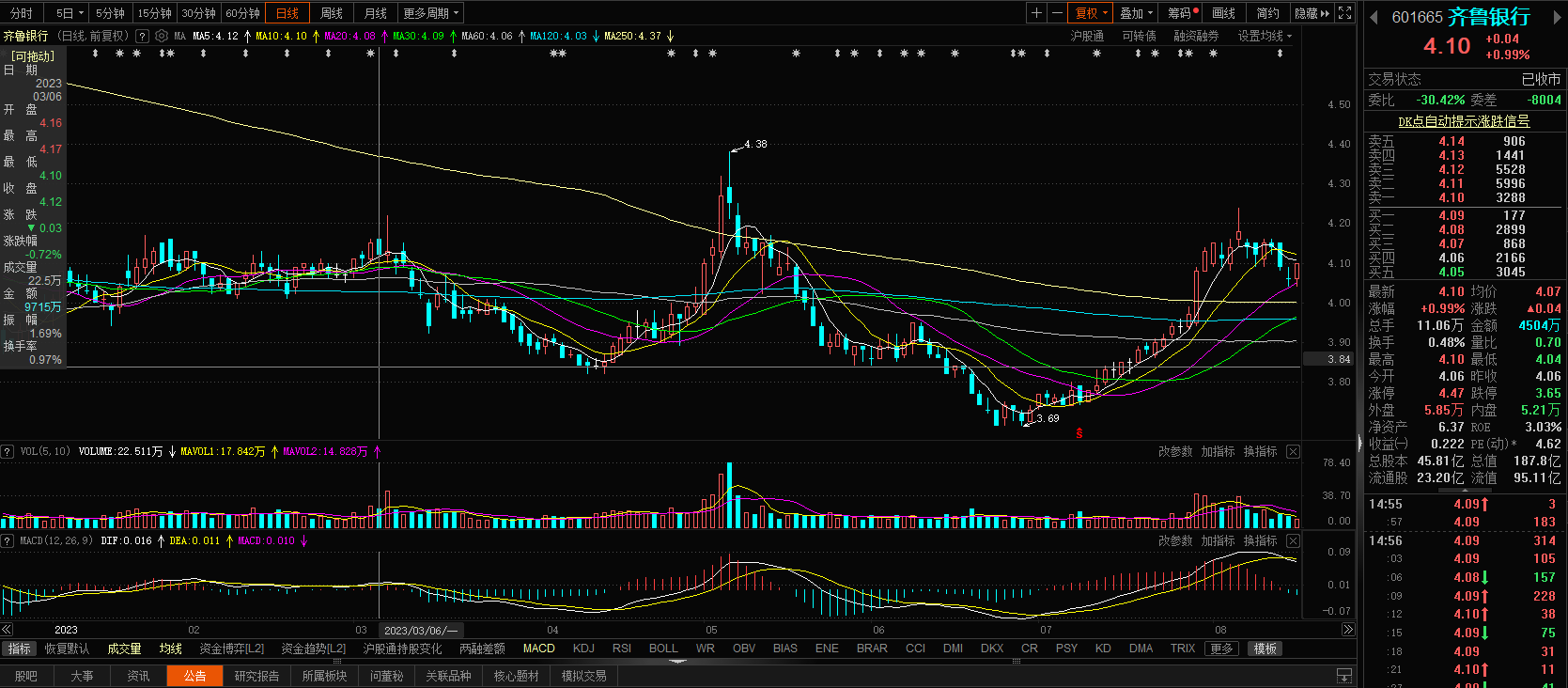This screenshot has height=688, width=1568.
Task: Click the 可转债 link
Action: pos(1139,36)
